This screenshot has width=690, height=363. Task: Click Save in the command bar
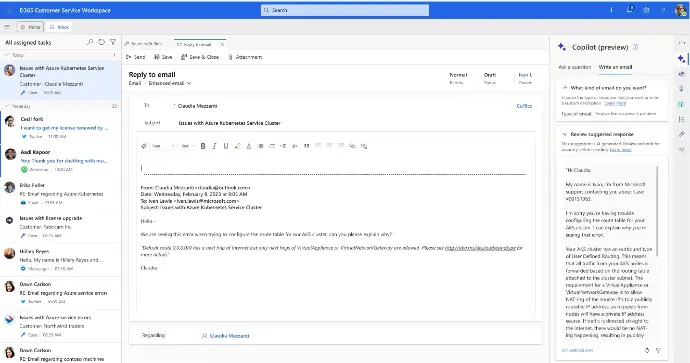163,57
